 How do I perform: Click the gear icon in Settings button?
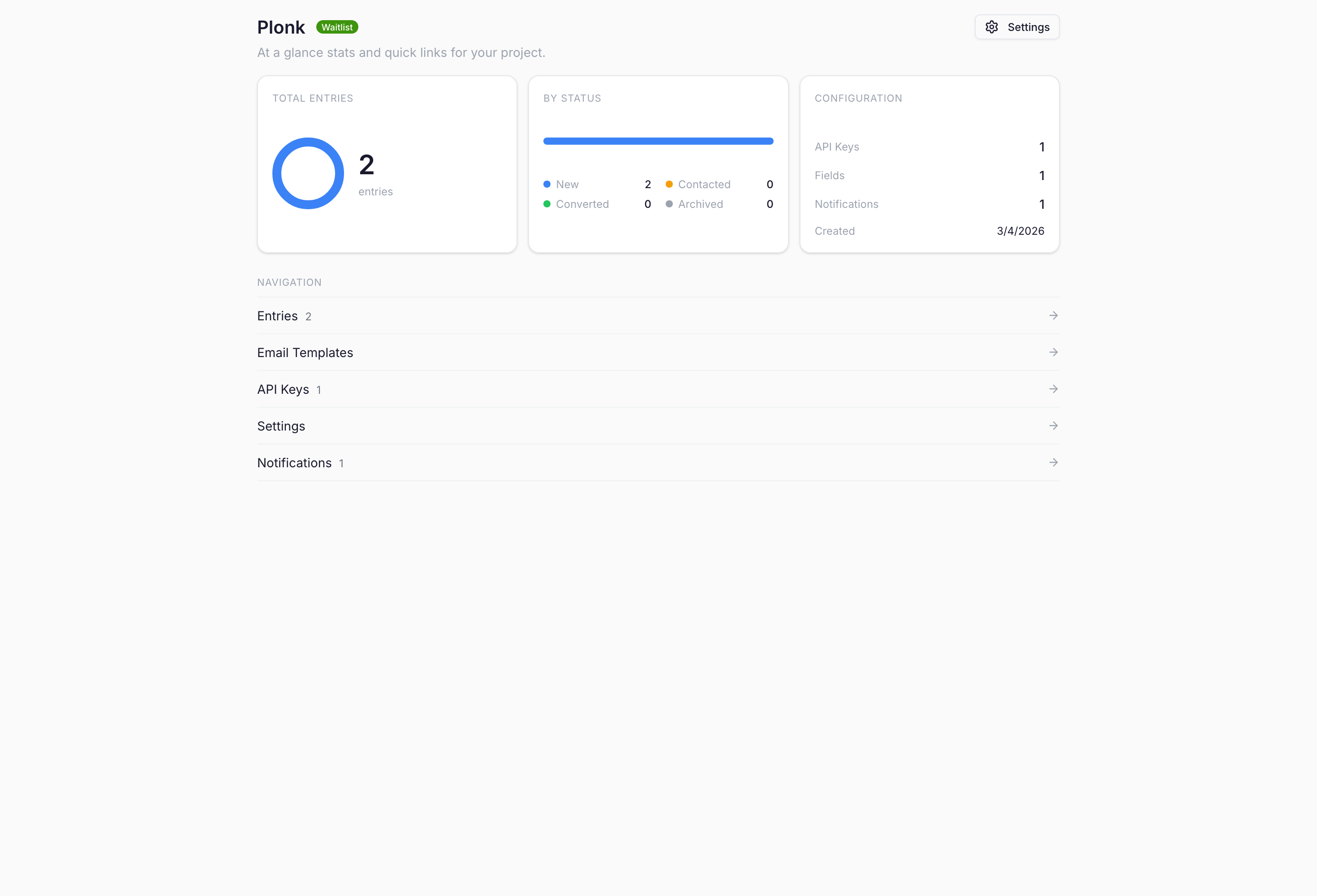[991, 27]
